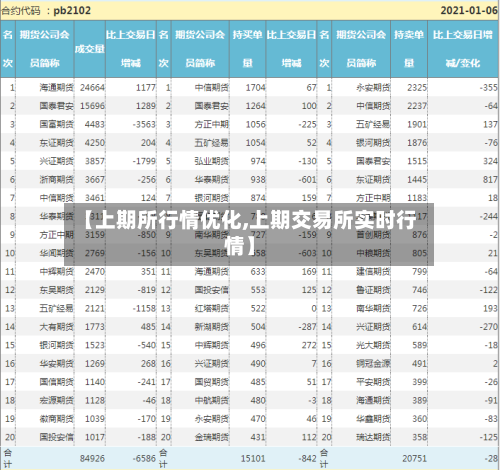Viewport: 500px width, 470px height.
Task: Click total long position 15101
Action: tap(253, 459)
